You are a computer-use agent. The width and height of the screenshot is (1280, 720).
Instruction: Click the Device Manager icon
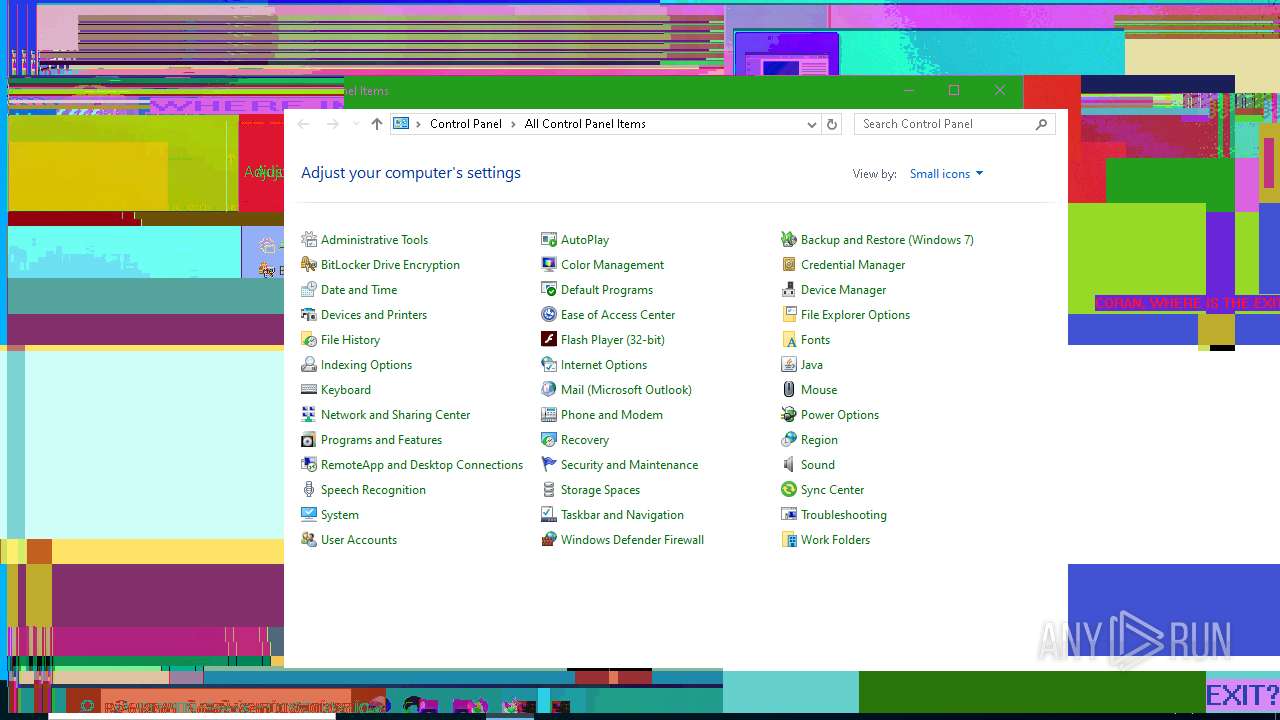pos(789,290)
